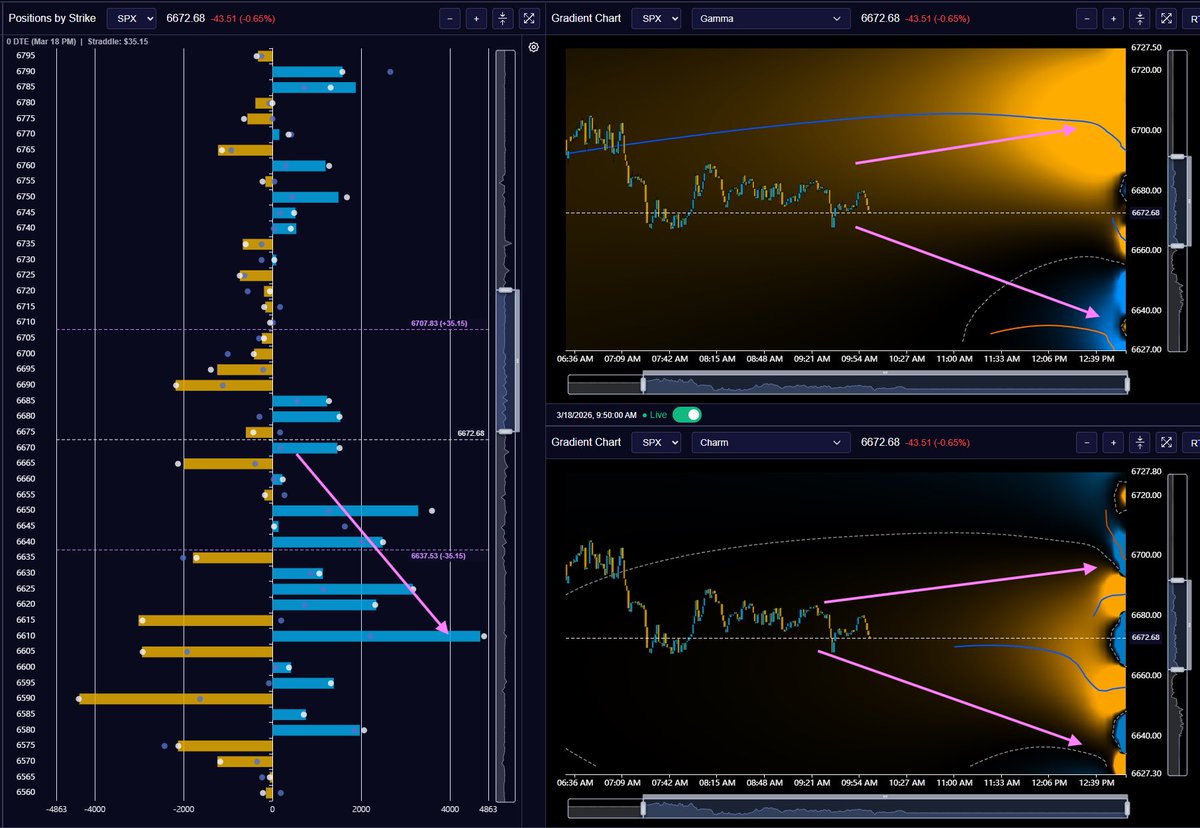
Task: Click the RT button on the Charm chart header
Action: coord(1191,442)
